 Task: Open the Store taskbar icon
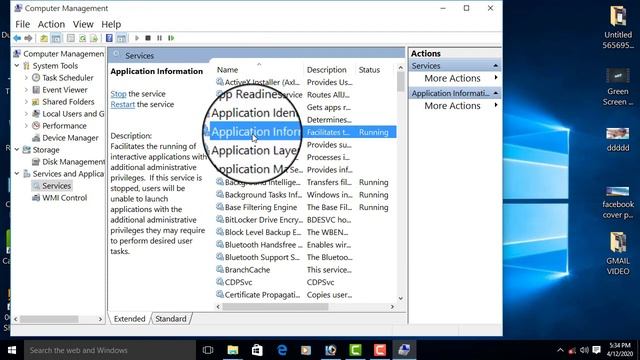pyautogui.click(x=257, y=350)
